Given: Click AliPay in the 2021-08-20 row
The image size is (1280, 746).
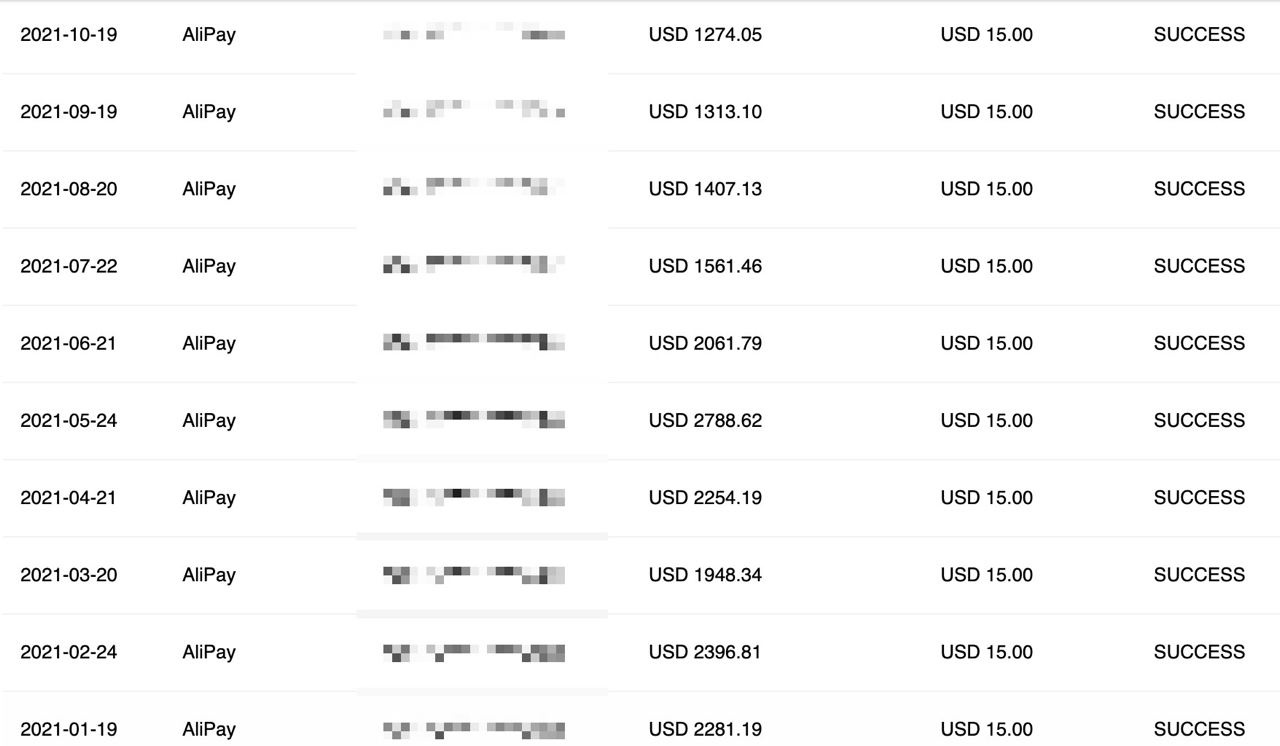Looking at the screenshot, I should click(209, 189).
